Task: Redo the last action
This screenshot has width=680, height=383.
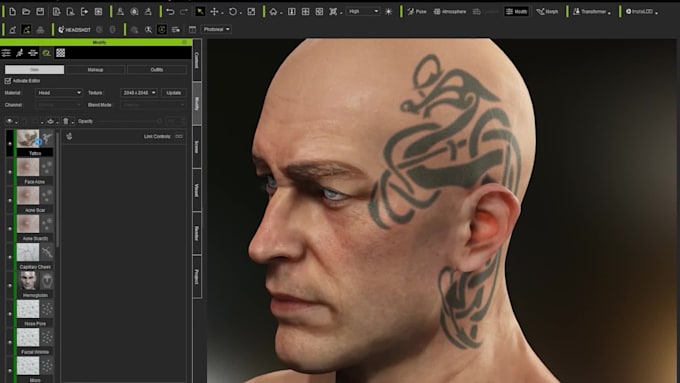Action: pos(184,12)
